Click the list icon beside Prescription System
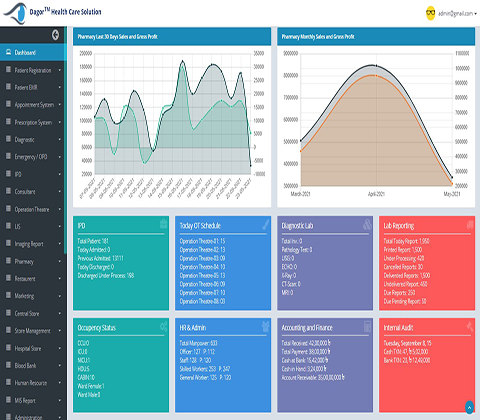The width and height of the screenshot is (480, 420). pos(9,122)
